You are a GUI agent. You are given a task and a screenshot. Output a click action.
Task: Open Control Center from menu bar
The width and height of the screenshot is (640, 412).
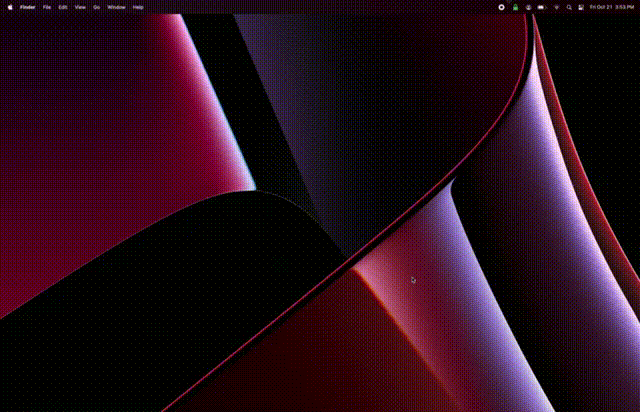coord(581,7)
